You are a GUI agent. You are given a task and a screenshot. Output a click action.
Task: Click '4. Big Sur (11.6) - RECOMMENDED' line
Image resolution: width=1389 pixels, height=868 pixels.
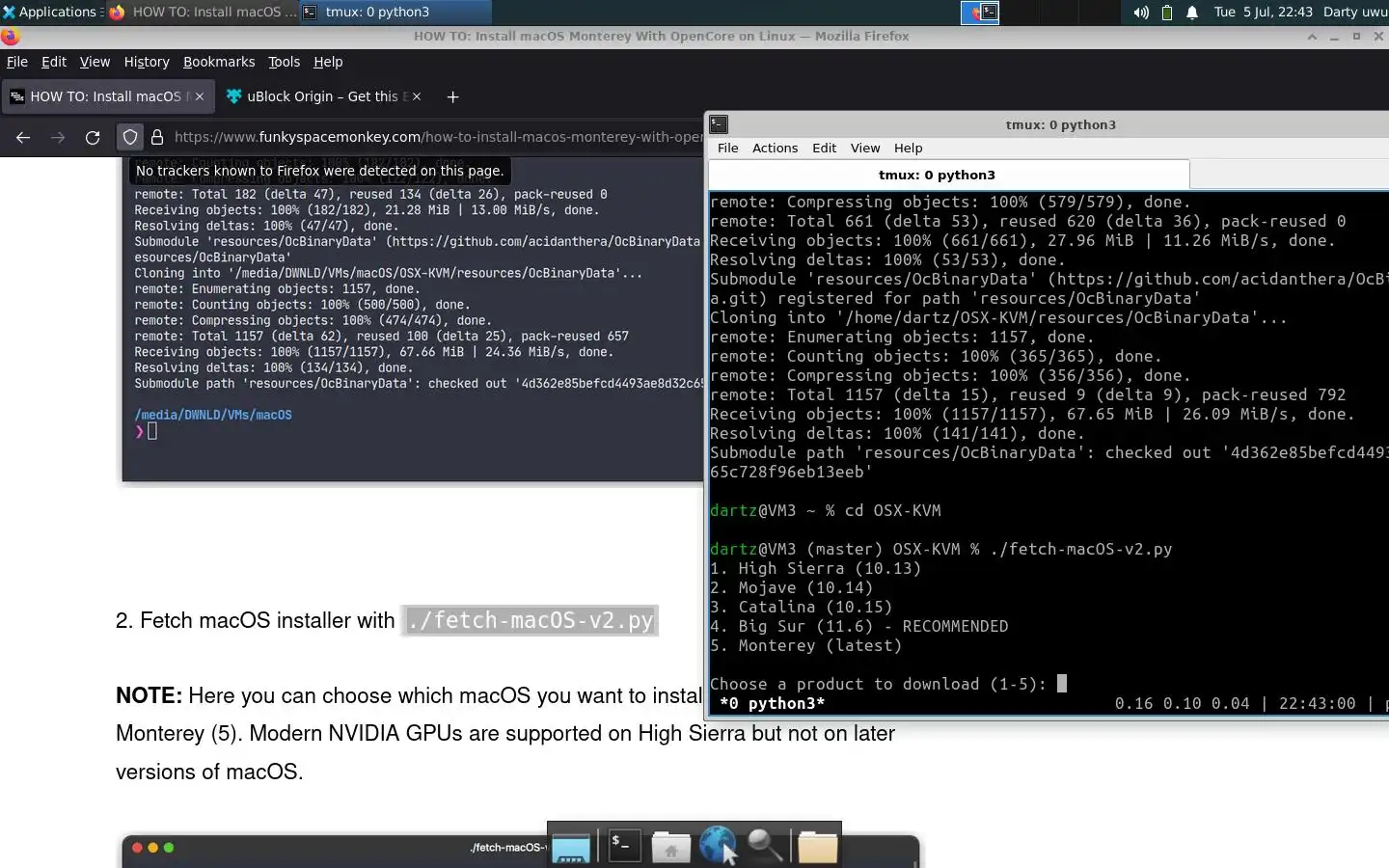(x=858, y=626)
